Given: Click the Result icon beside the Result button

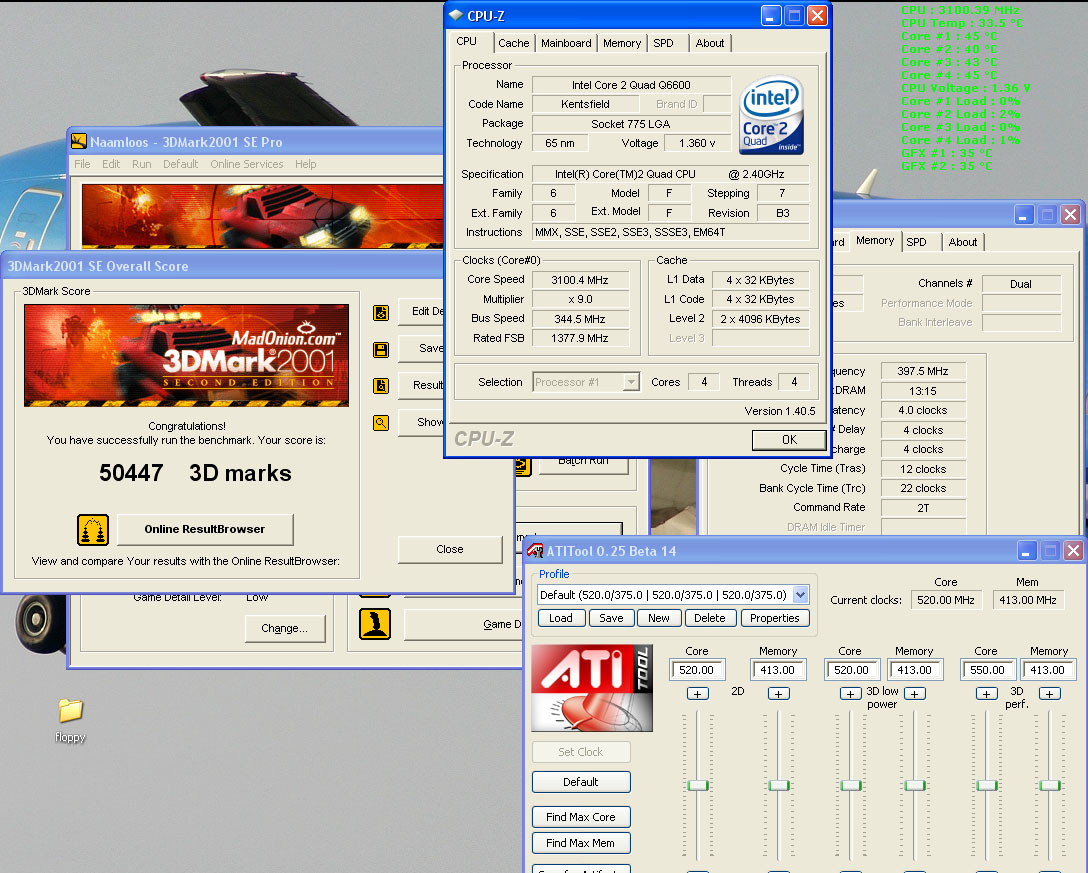Looking at the screenshot, I should 381,386.
